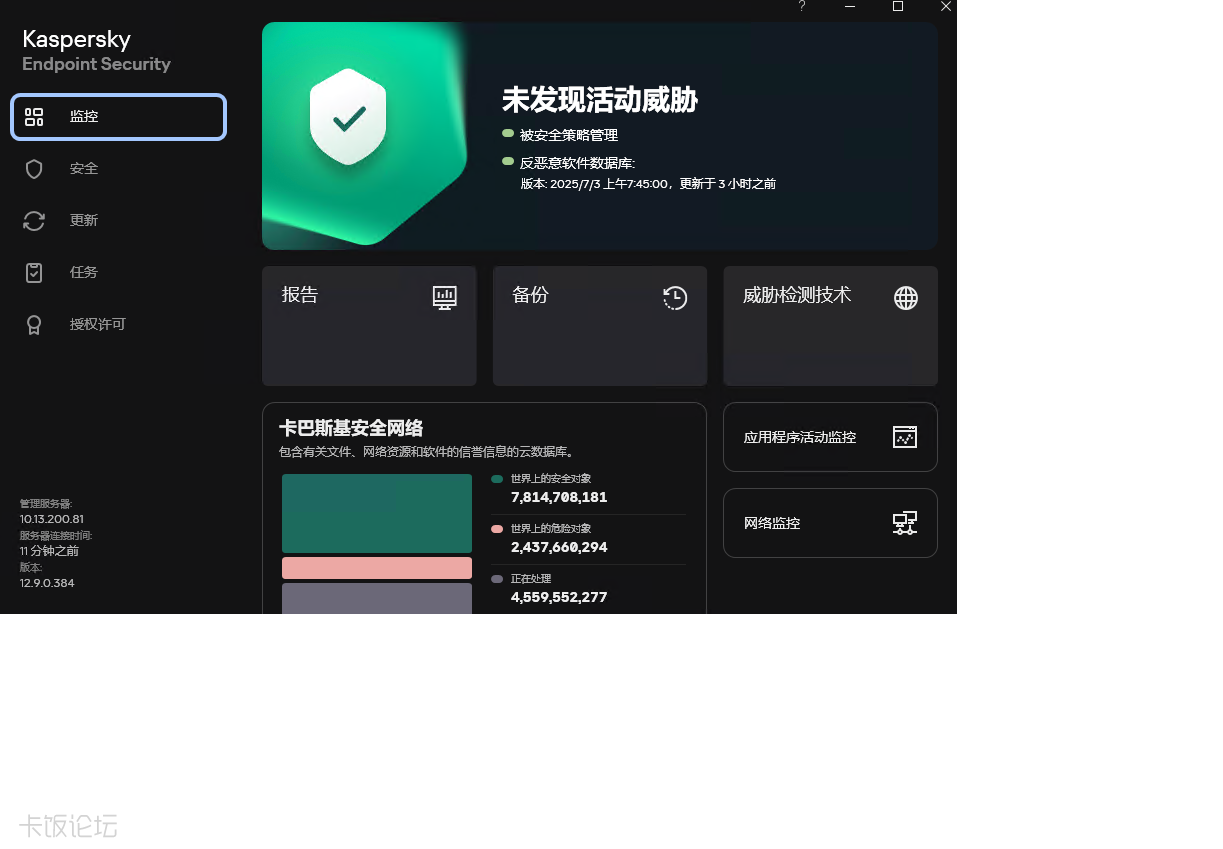Screen dimensions: 1223x849
Task: Select the server address 10.13.200.81
Action: tap(52, 519)
